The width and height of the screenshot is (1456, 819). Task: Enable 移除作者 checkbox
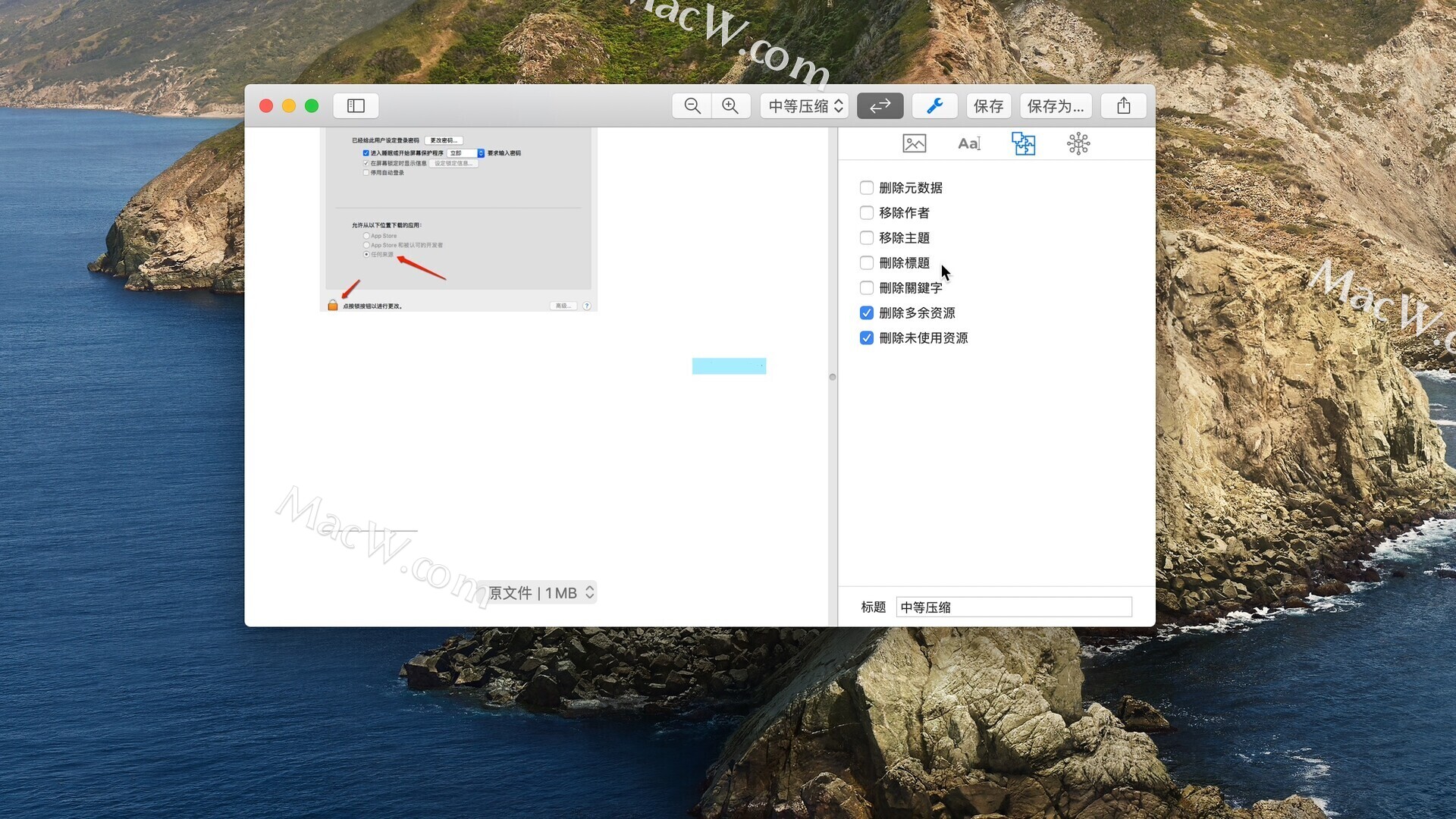[x=867, y=212]
